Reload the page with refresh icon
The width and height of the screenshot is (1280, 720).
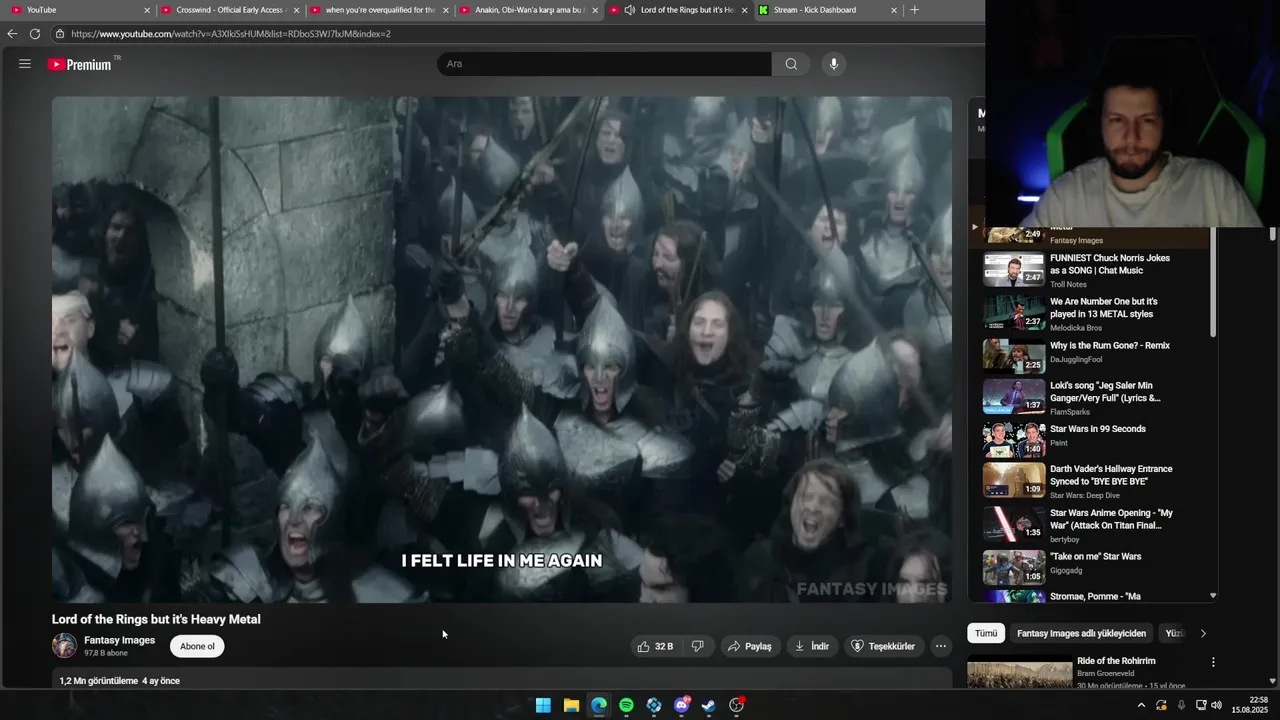[35, 34]
